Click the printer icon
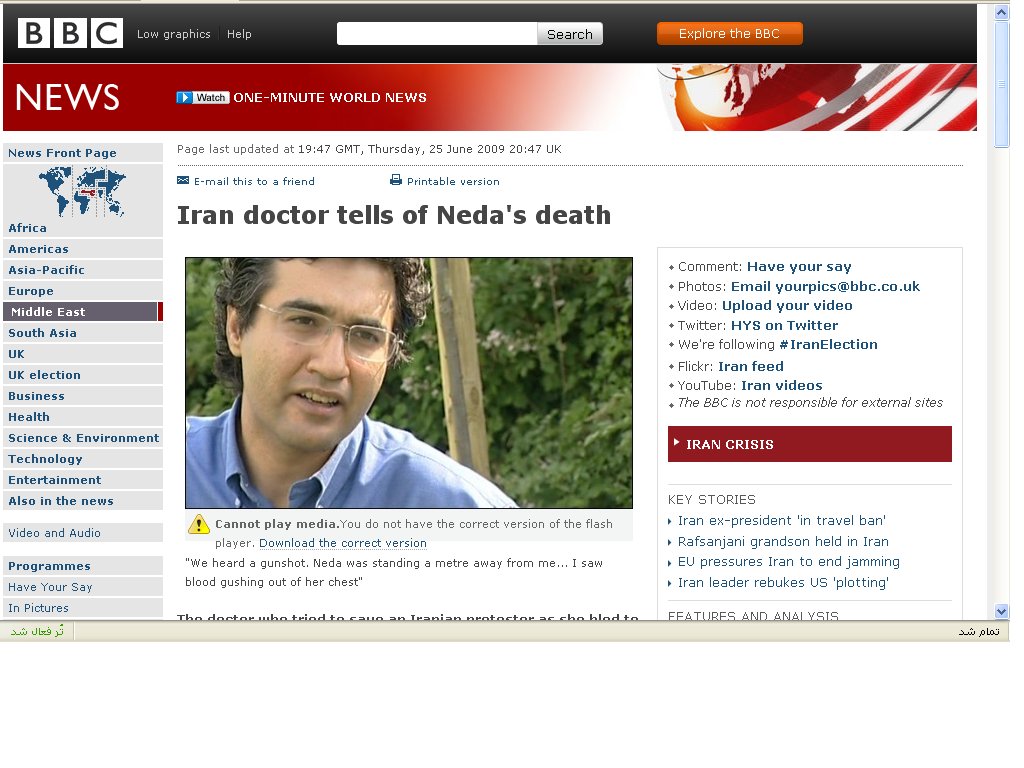Image resolution: width=1024 pixels, height=768 pixels. pos(396,181)
